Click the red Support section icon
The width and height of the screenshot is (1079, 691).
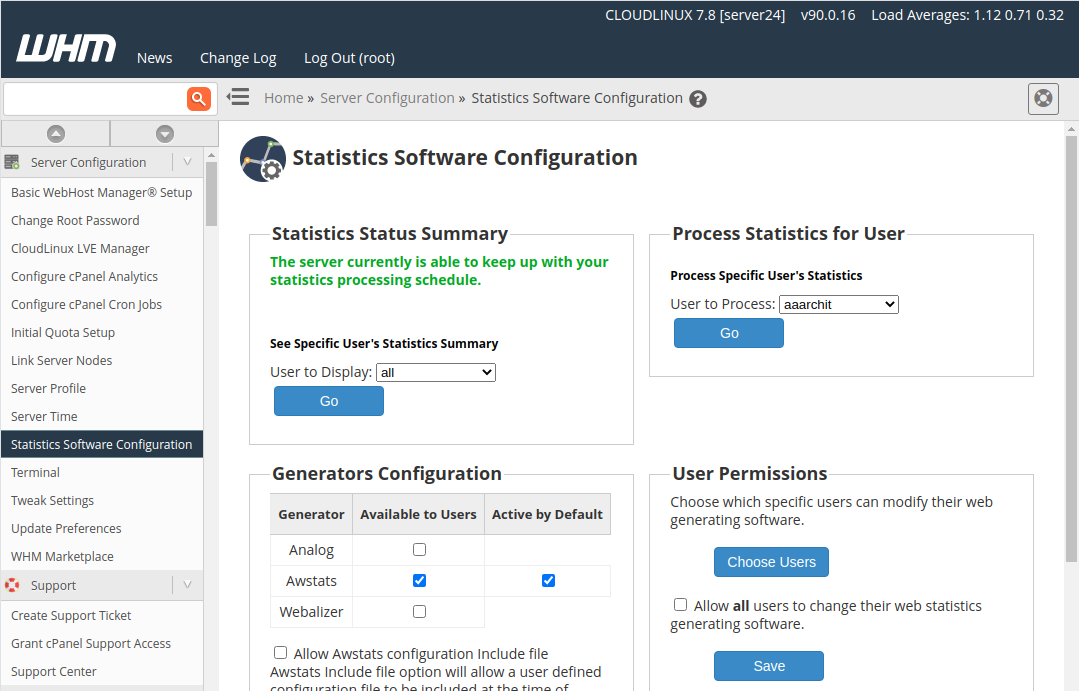tap(13, 585)
